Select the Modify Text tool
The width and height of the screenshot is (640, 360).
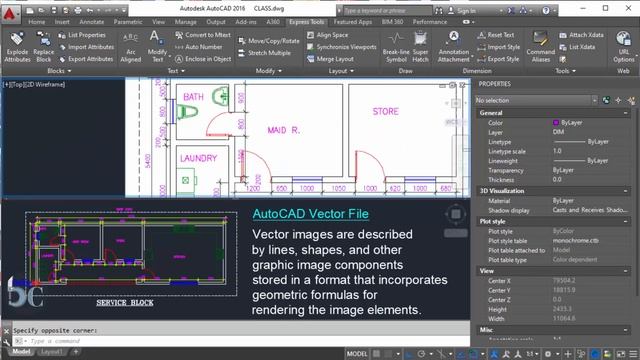tap(157, 47)
